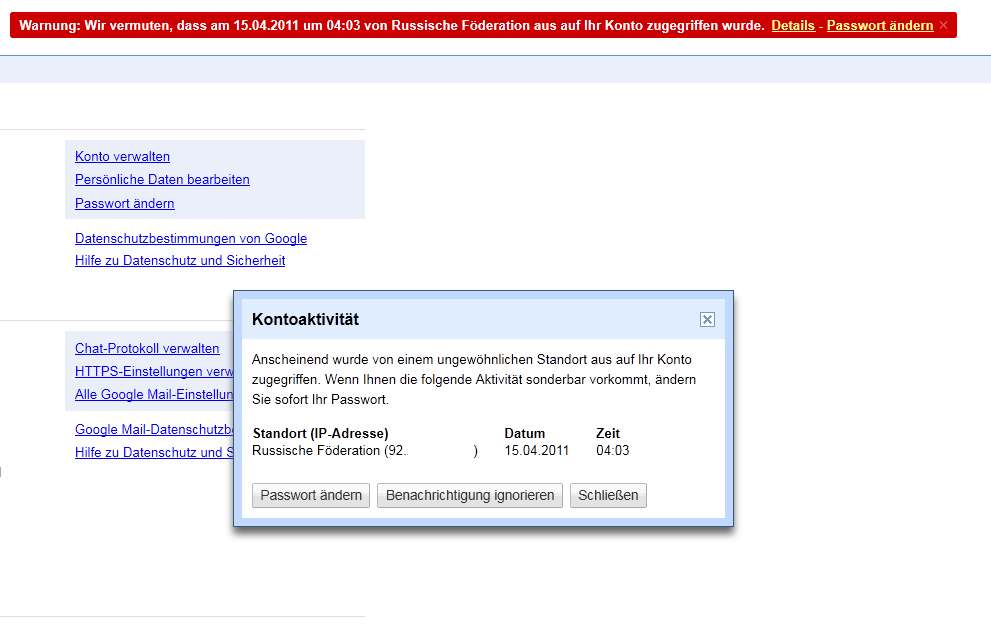The width and height of the screenshot is (991, 625).
Task: Open the lower "Hilfe zu Datenschutz" sidebar link
Action: pyautogui.click(x=150, y=452)
